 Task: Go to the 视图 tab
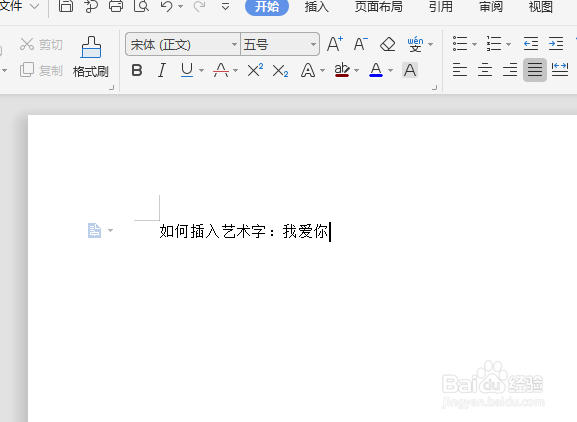point(541,7)
